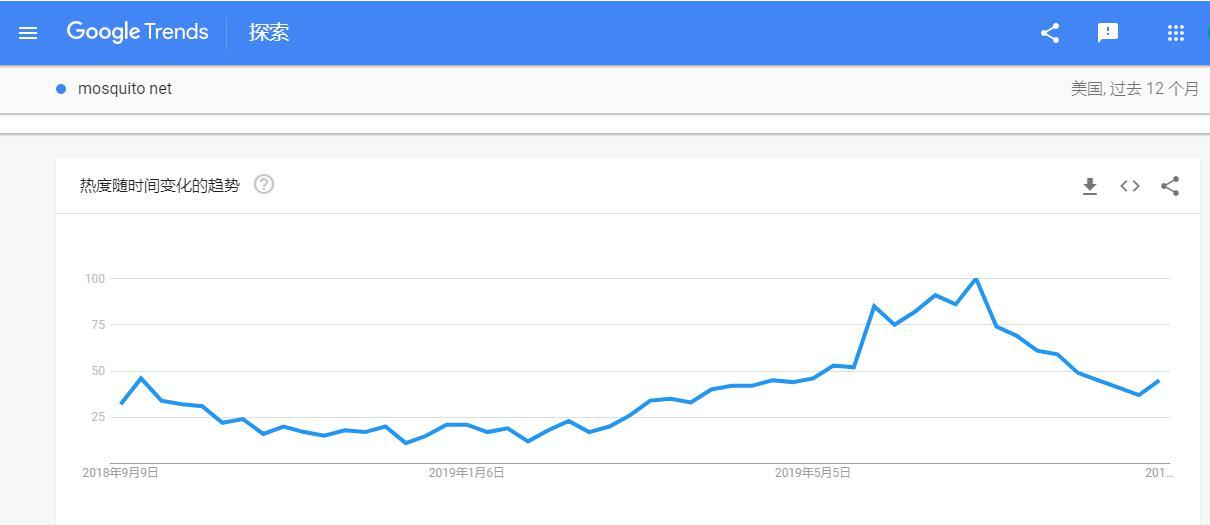Screen dimensions: 1210x525
Task: Click the 2019年5月5日 axis date label
Action: [812, 472]
